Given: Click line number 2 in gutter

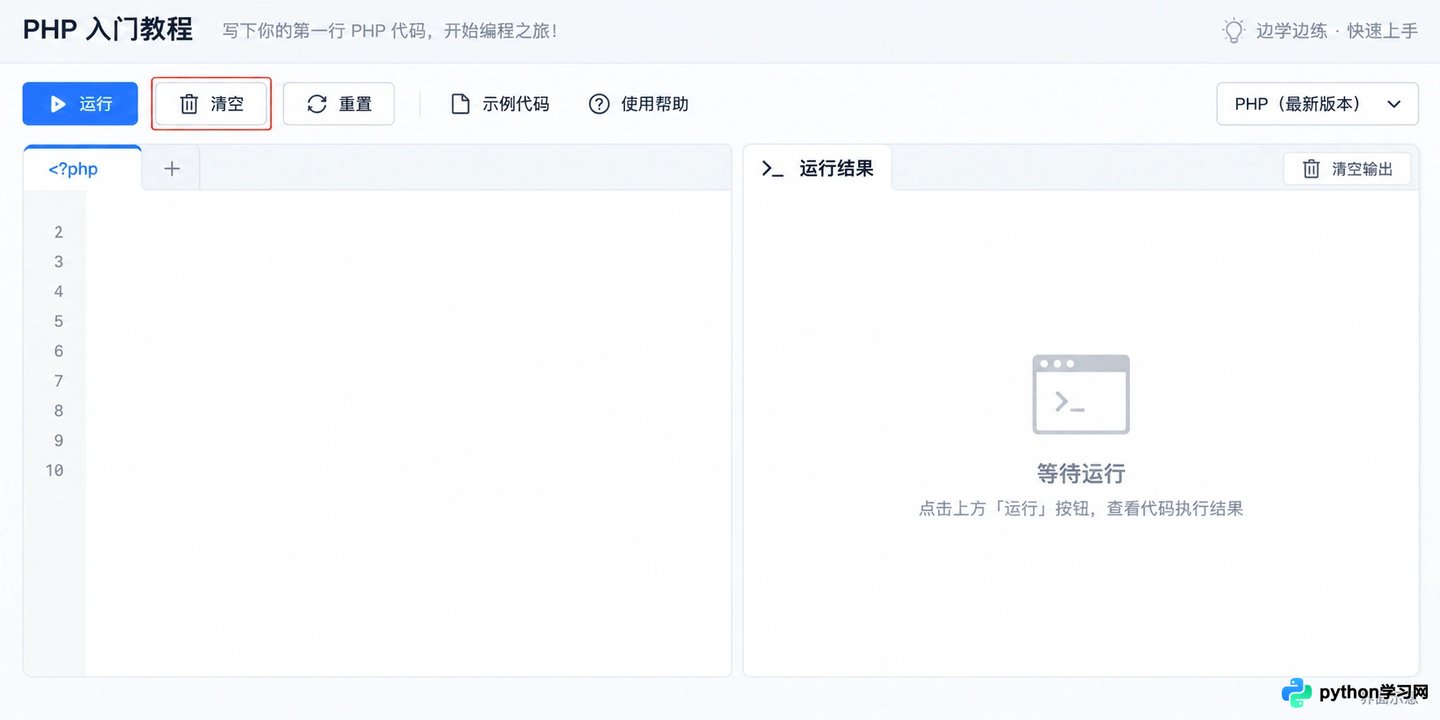Looking at the screenshot, I should point(58,232).
